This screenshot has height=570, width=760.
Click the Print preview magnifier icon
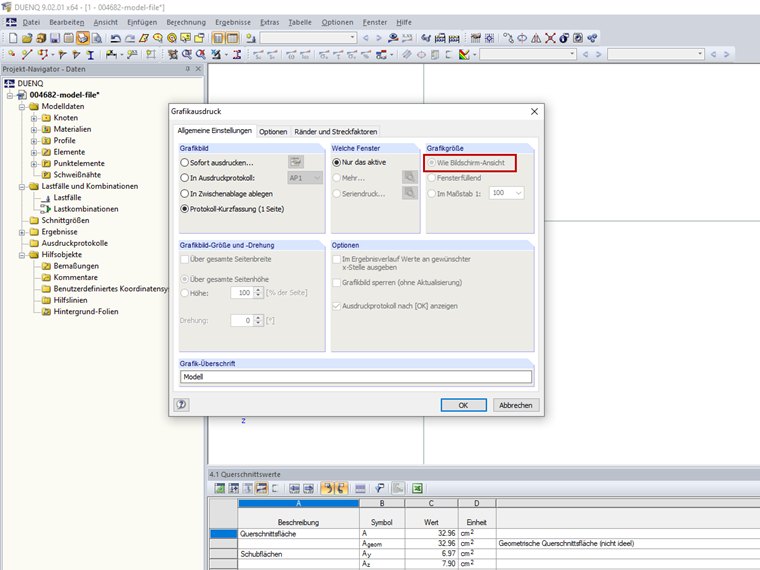point(97,38)
